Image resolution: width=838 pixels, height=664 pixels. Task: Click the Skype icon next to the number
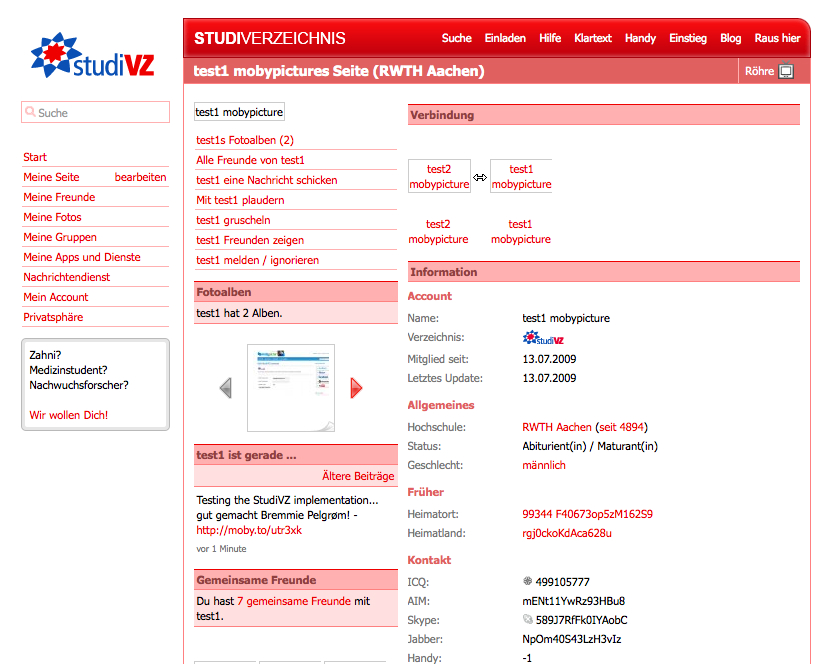[x=528, y=619]
